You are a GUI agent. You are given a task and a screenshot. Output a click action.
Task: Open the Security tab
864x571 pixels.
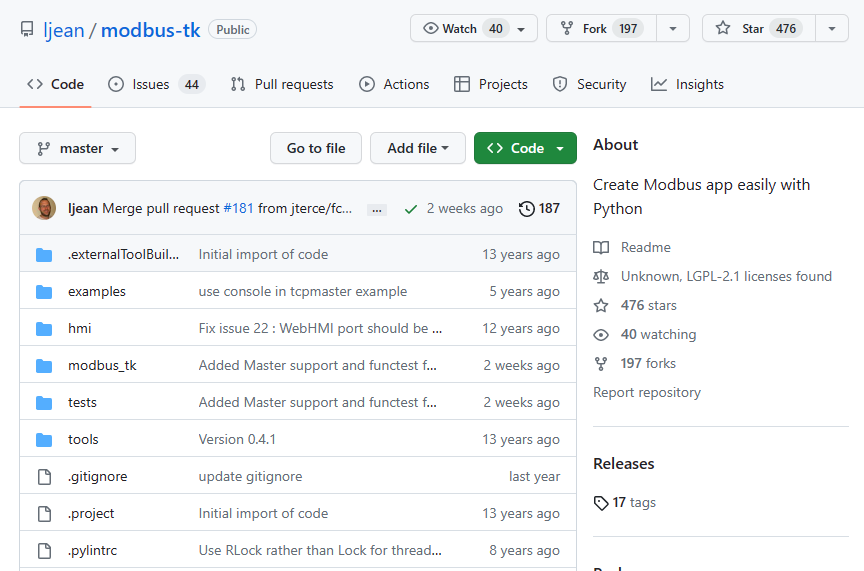pyautogui.click(x=589, y=84)
